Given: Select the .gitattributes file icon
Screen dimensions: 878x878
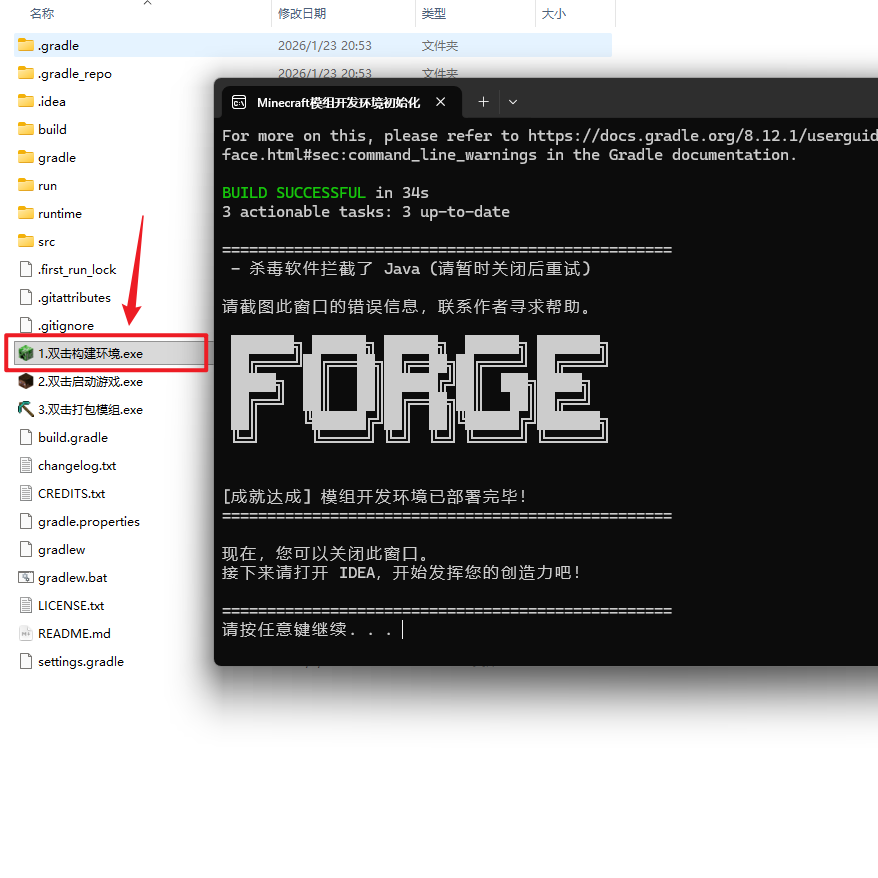Looking at the screenshot, I should tap(26, 297).
